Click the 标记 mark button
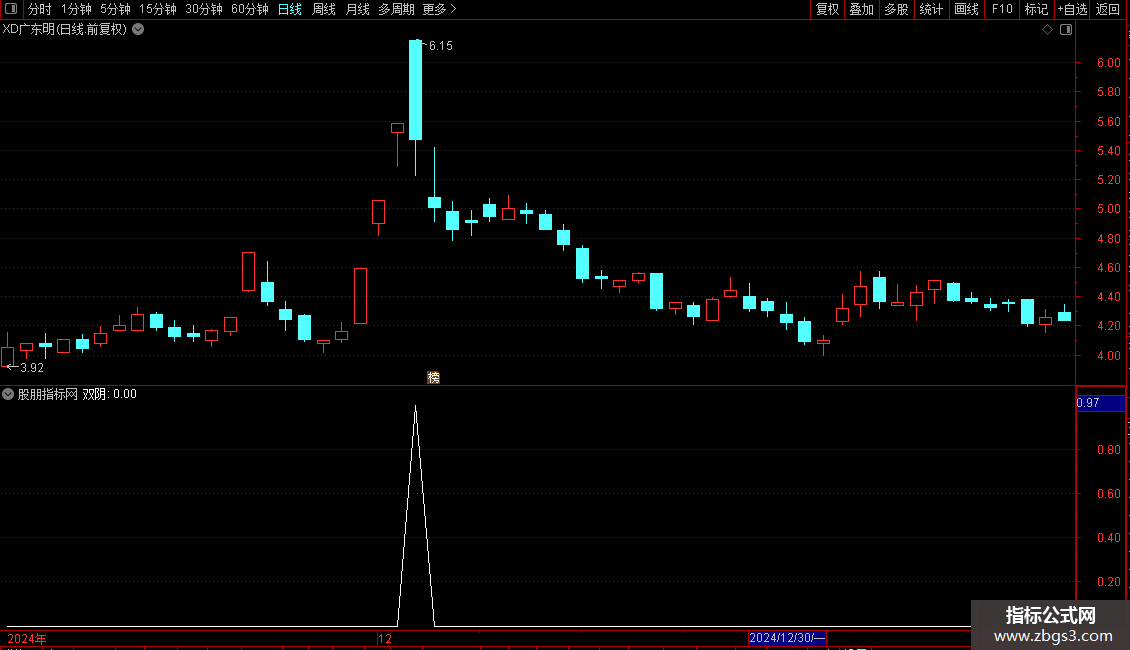1130x650 pixels. coord(1036,9)
